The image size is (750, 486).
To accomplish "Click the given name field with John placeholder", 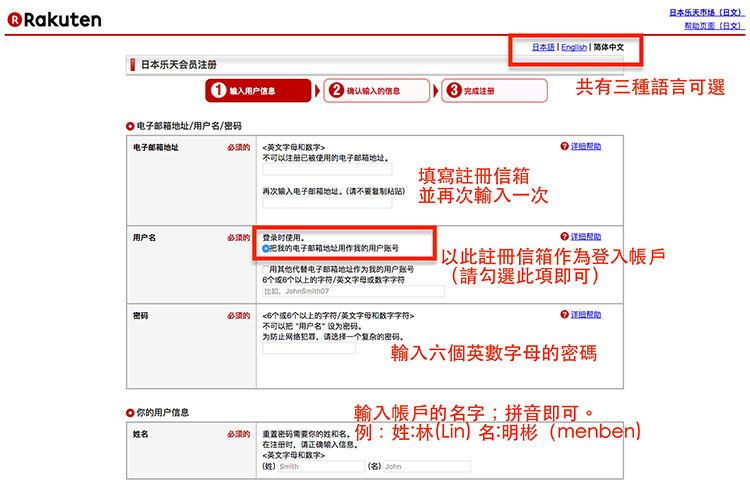I will (427, 466).
